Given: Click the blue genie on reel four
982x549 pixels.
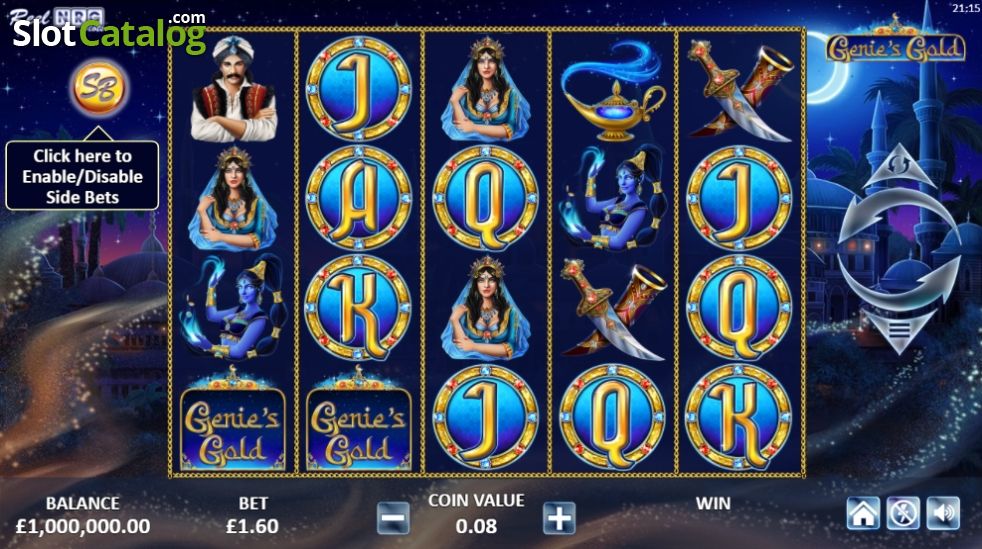Looking at the screenshot, I should point(612,197).
